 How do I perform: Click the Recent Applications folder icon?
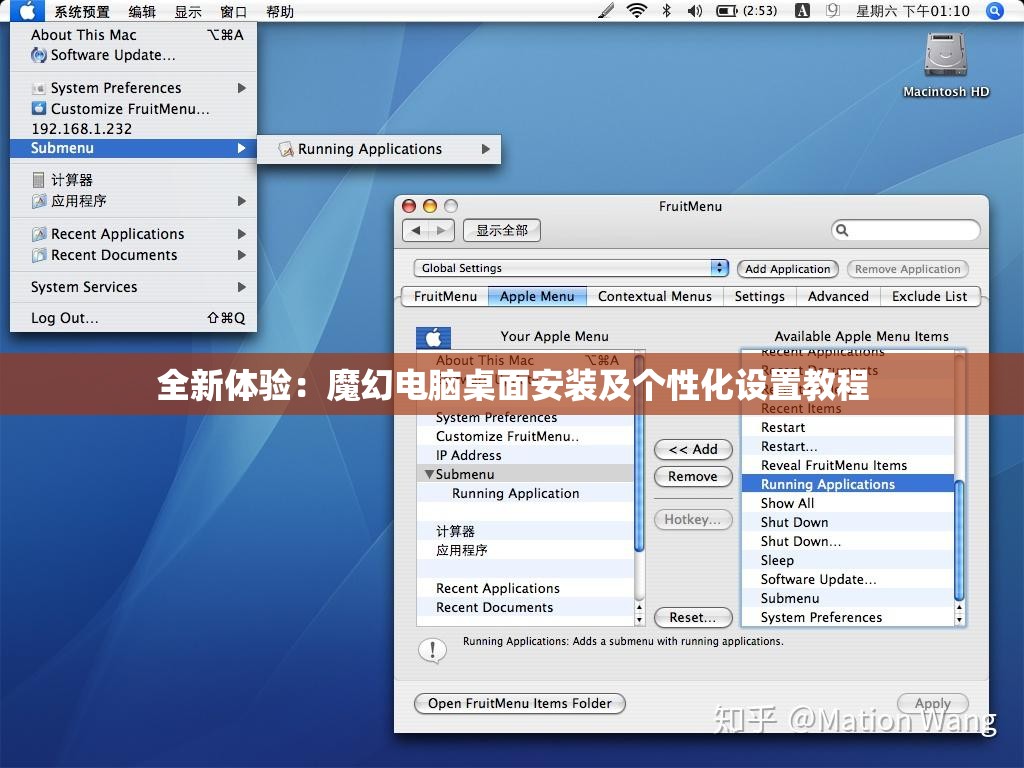click(x=39, y=234)
